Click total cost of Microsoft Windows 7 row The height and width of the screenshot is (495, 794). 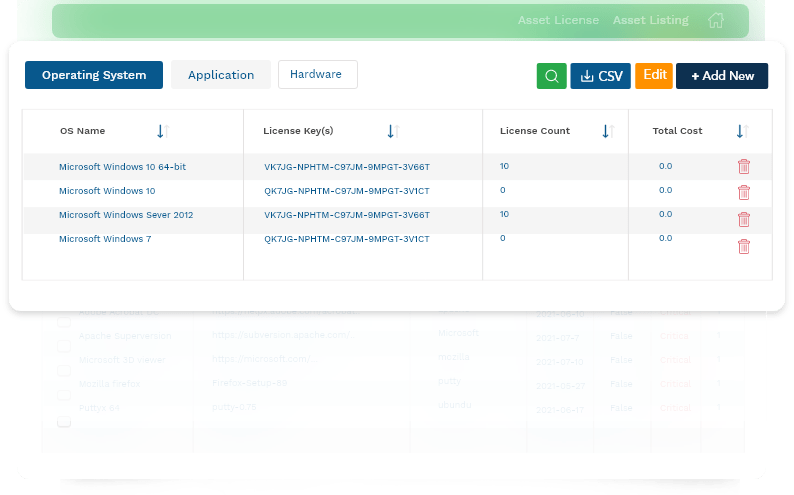(x=665, y=238)
